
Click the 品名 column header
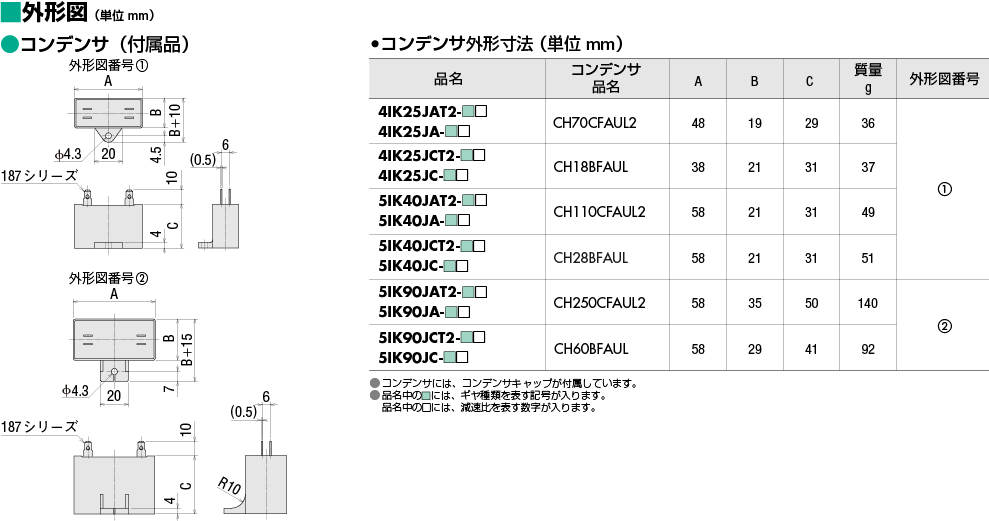[448, 79]
